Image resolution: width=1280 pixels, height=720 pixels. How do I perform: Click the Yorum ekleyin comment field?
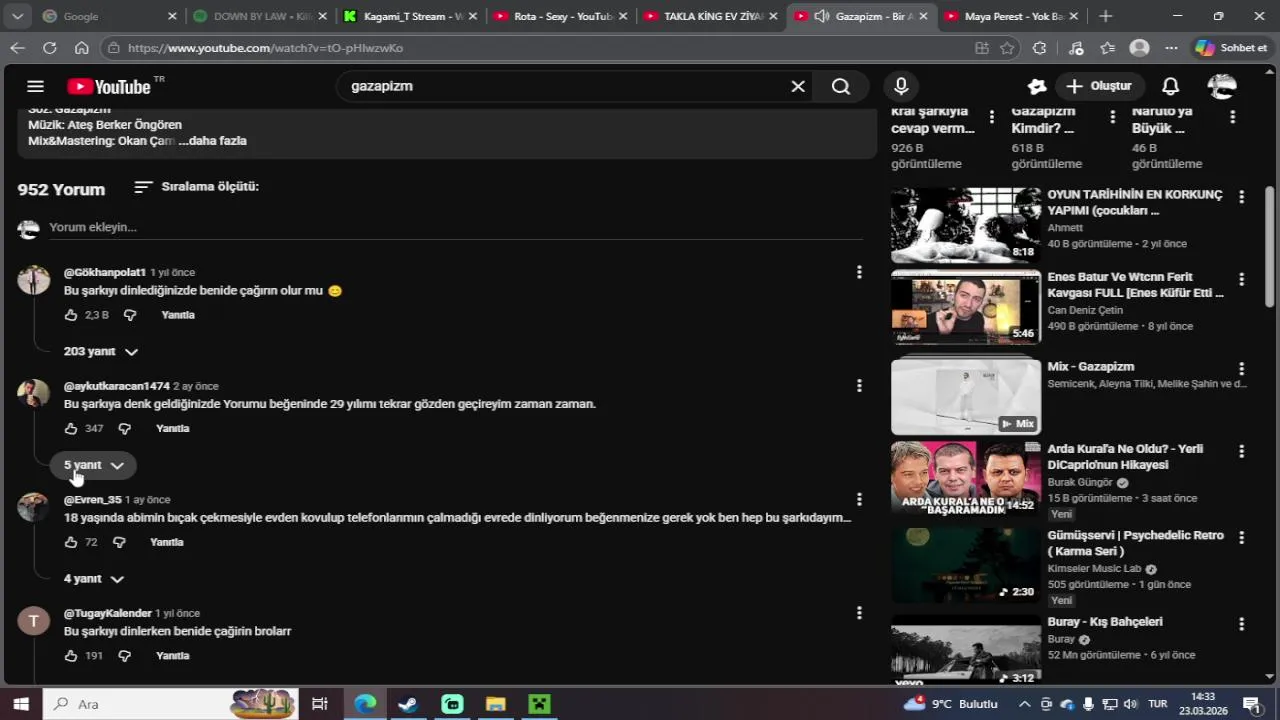[x=455, y=228]
